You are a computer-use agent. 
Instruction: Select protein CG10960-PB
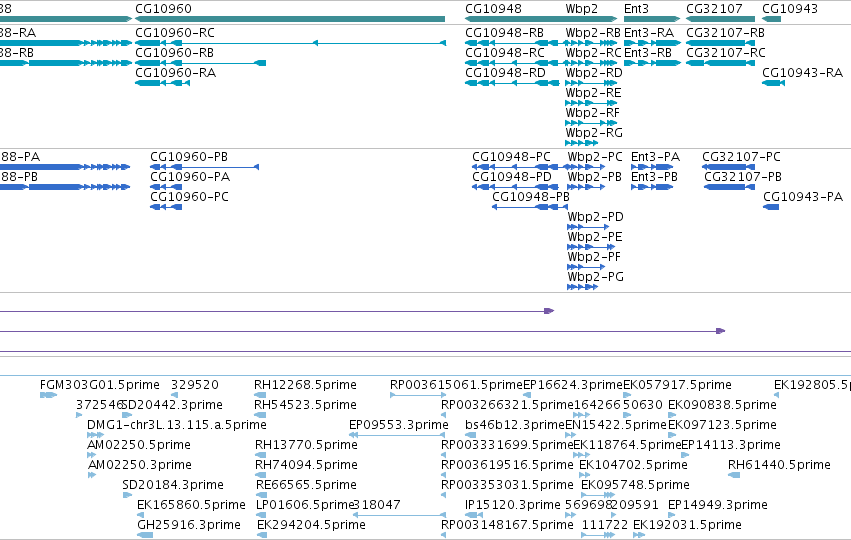(x=189, y=157)
